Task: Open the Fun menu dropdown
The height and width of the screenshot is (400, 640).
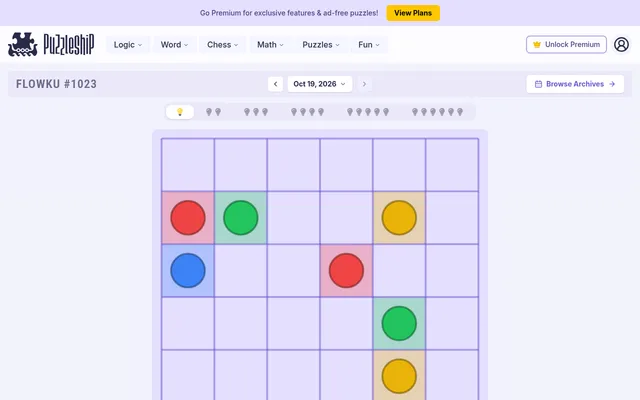Action: [369, 44]
